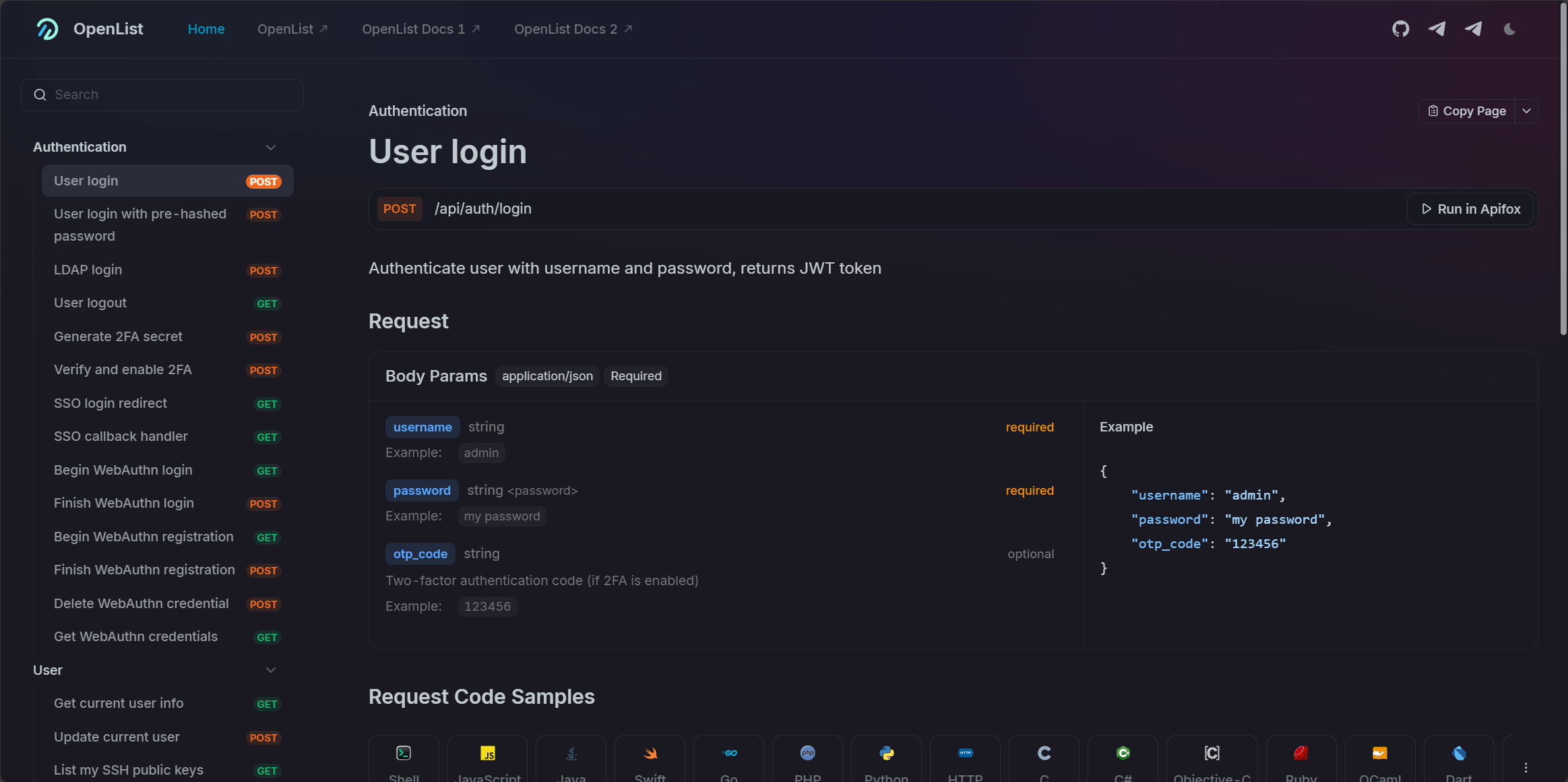Screen dimensions: 1568x782
Task: Select the Ruby code sample icon
Action: pos(1300,753)
